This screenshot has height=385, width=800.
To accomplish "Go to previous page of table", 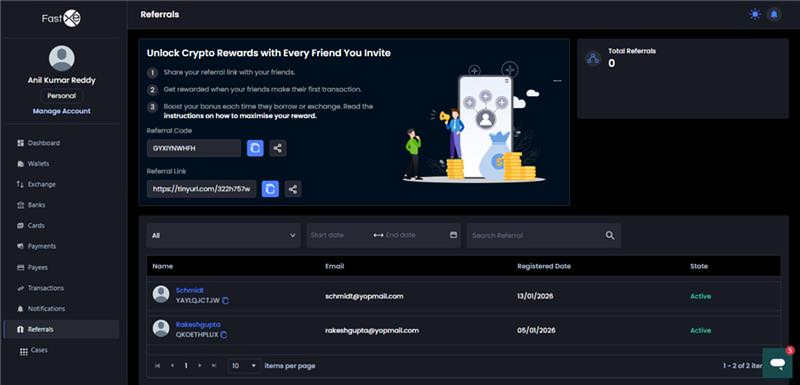I will (x=172, y=366).
